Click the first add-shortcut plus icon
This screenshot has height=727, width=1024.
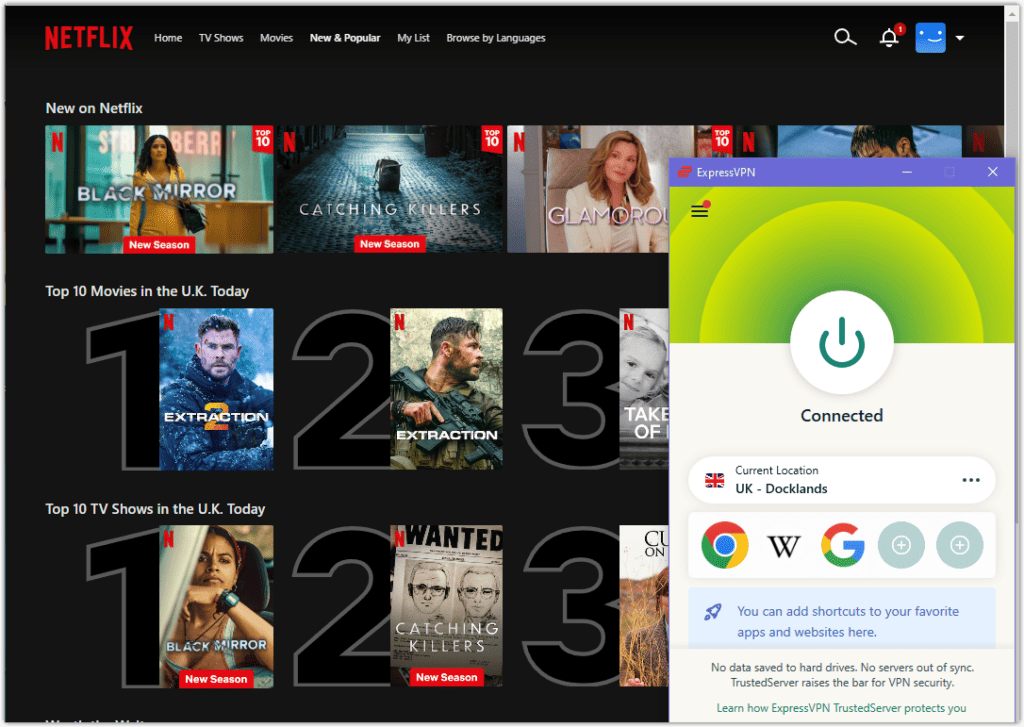click(x=901, y=545)
